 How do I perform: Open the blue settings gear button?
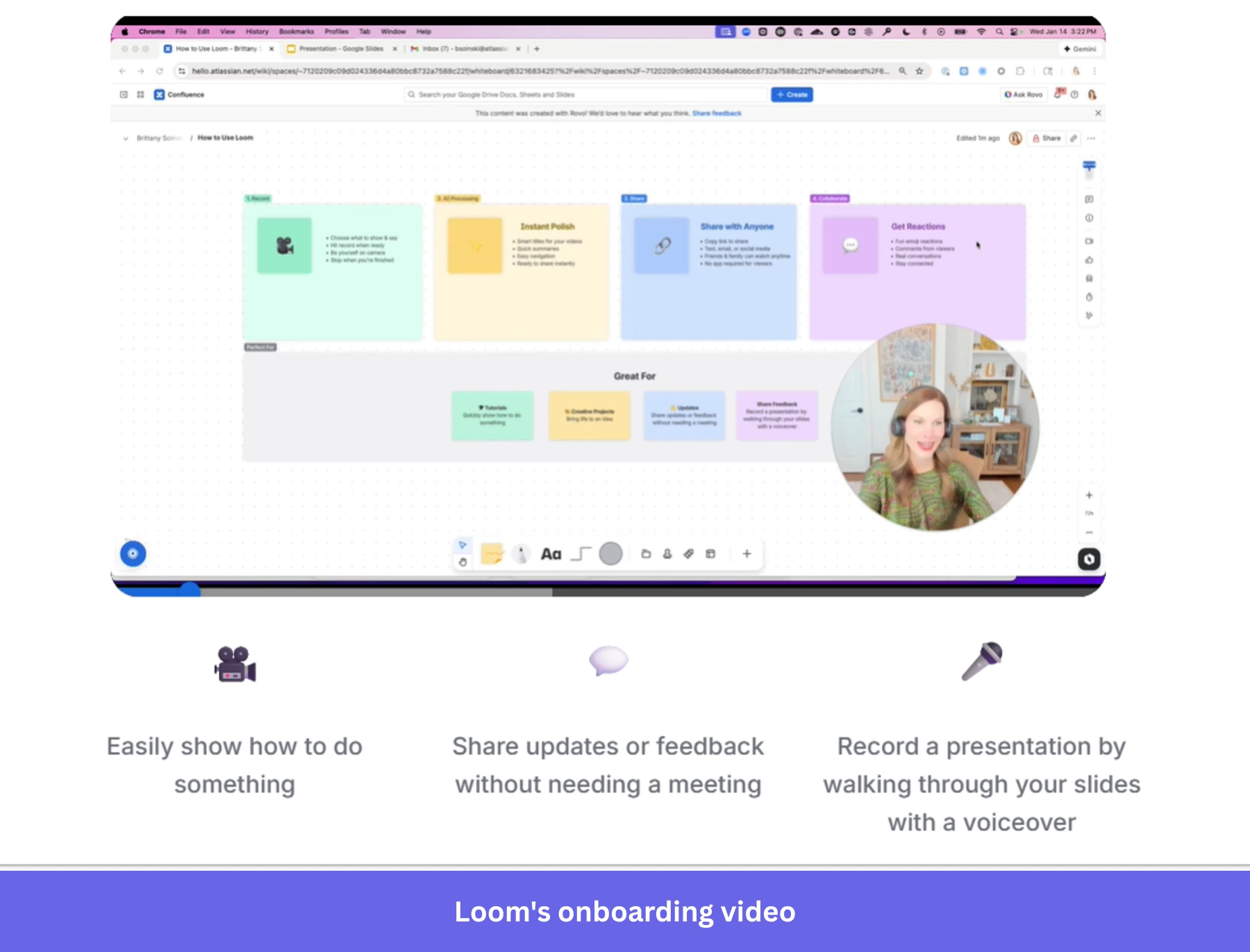click(133, 553)
